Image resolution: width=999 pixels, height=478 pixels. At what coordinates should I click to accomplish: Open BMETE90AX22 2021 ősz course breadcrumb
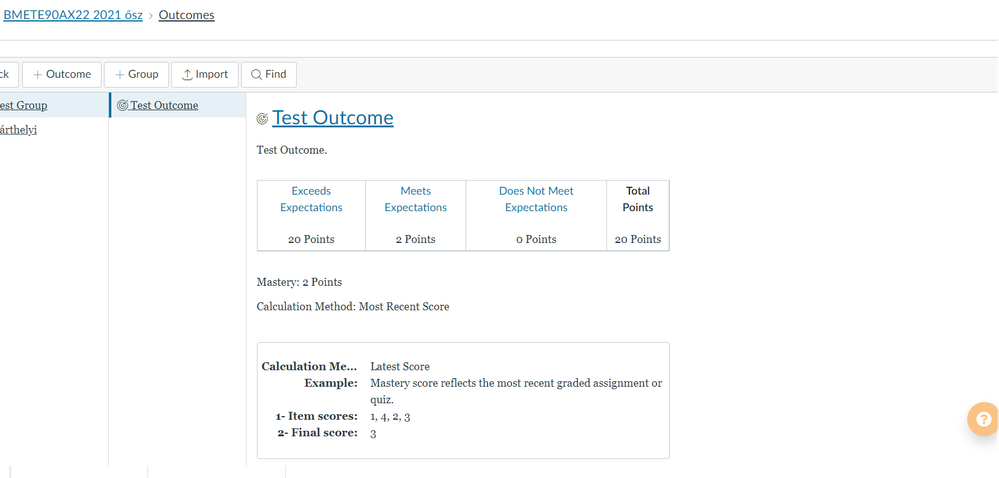coord(72,15)
